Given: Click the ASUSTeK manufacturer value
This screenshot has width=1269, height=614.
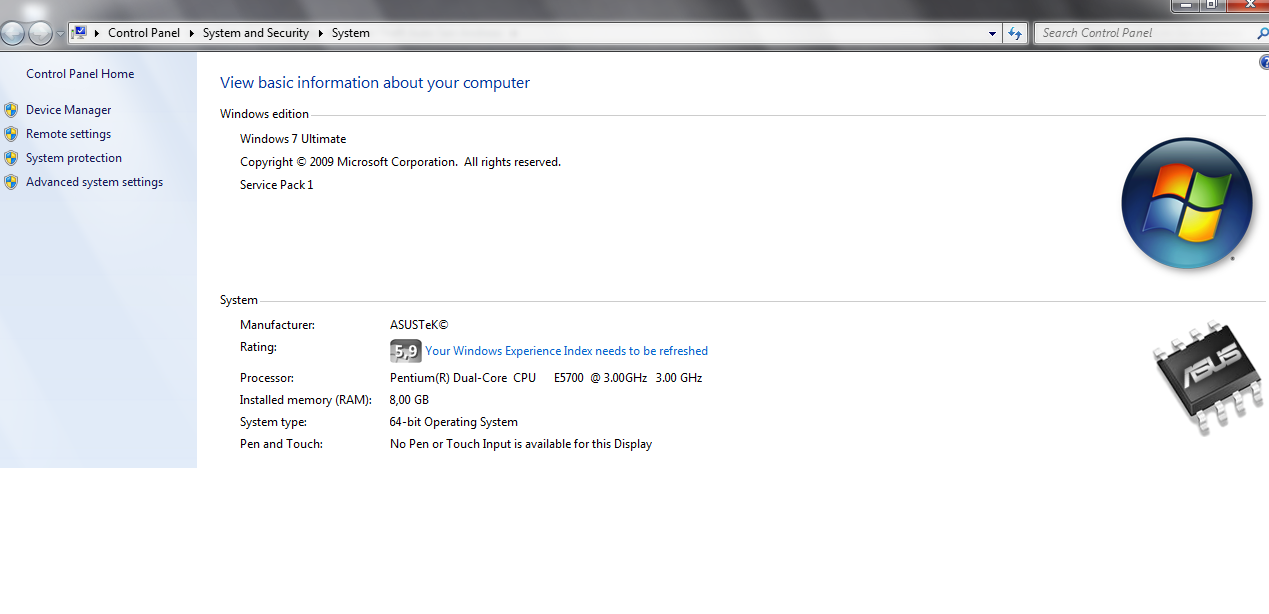Looking at the screenshot, I should pos(419,325).
